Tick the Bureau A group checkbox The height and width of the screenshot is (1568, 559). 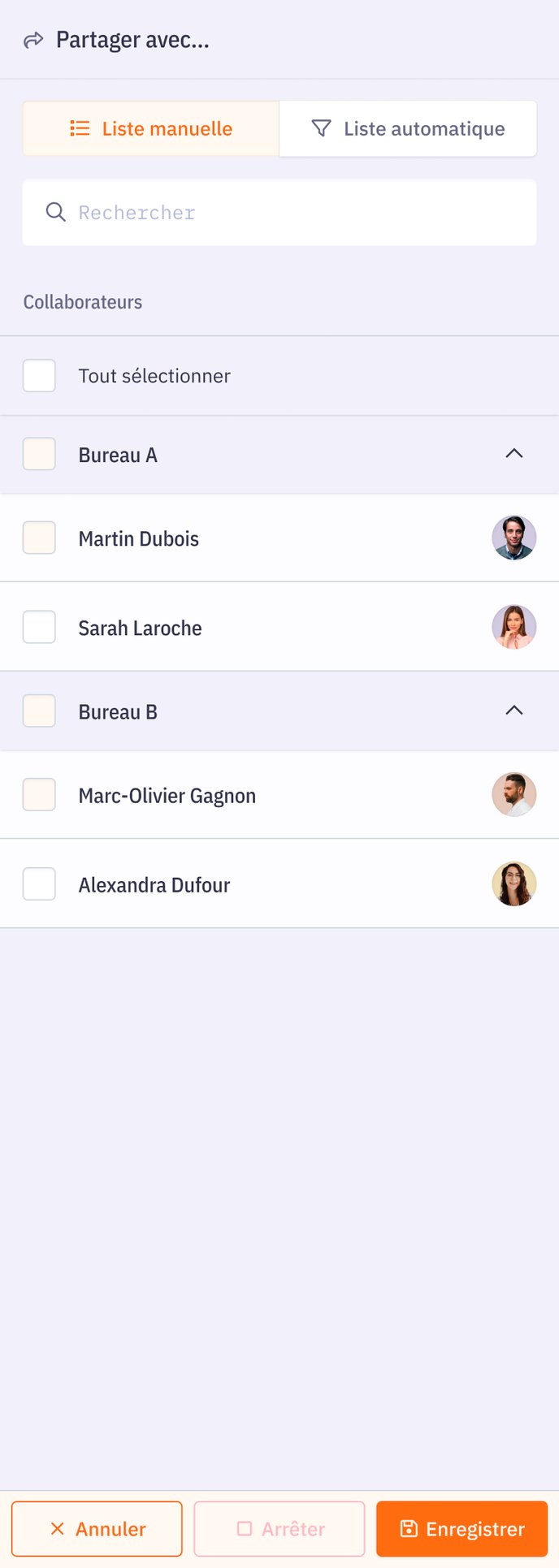(39, 454)
